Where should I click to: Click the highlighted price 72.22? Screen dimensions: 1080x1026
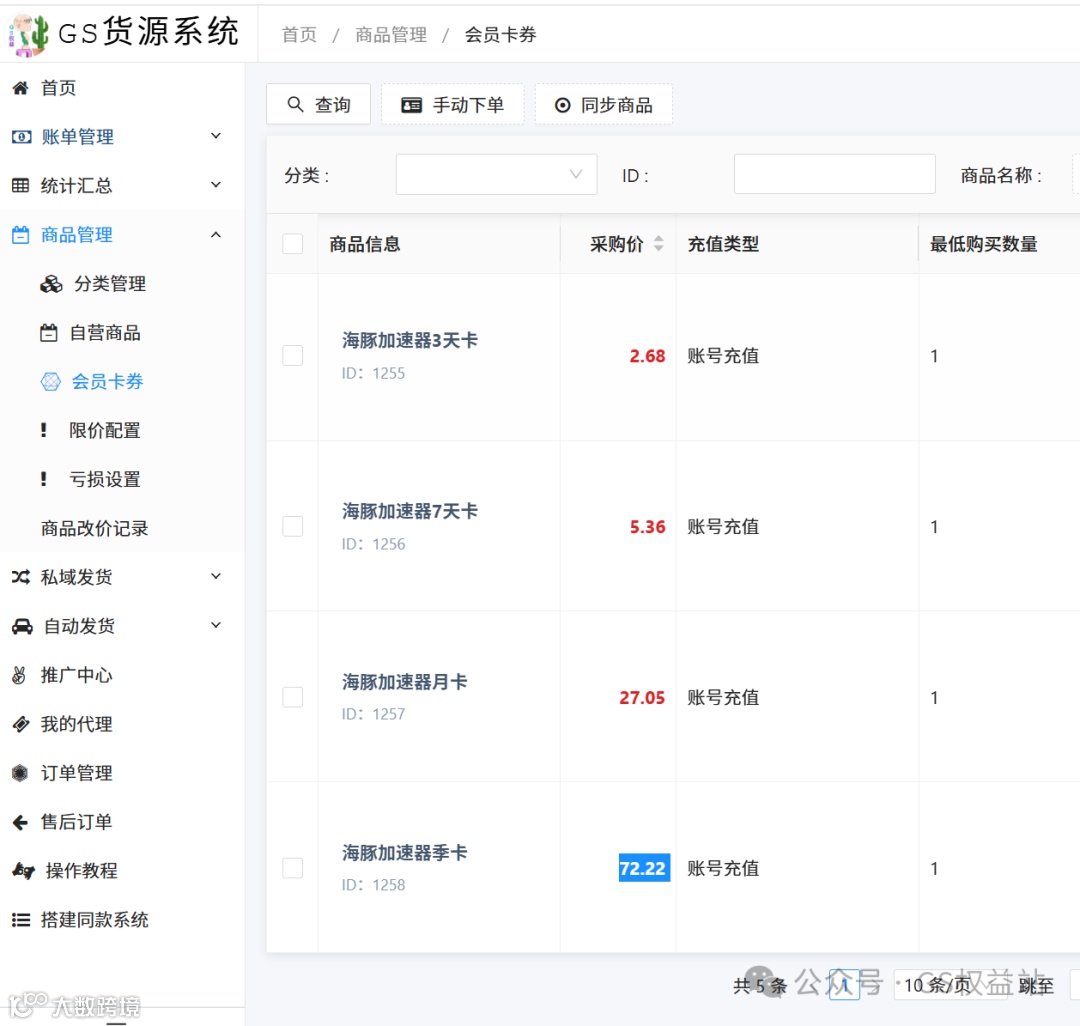point(644,868)
